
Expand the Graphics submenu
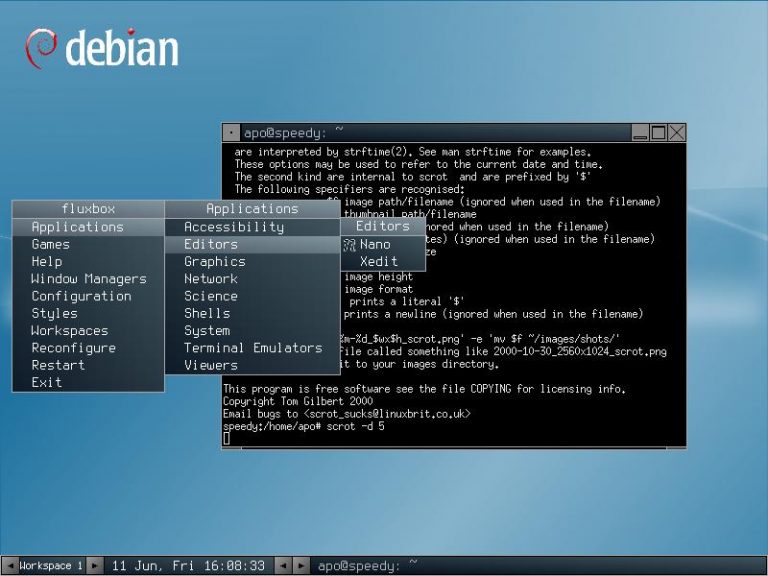[214, 261]
